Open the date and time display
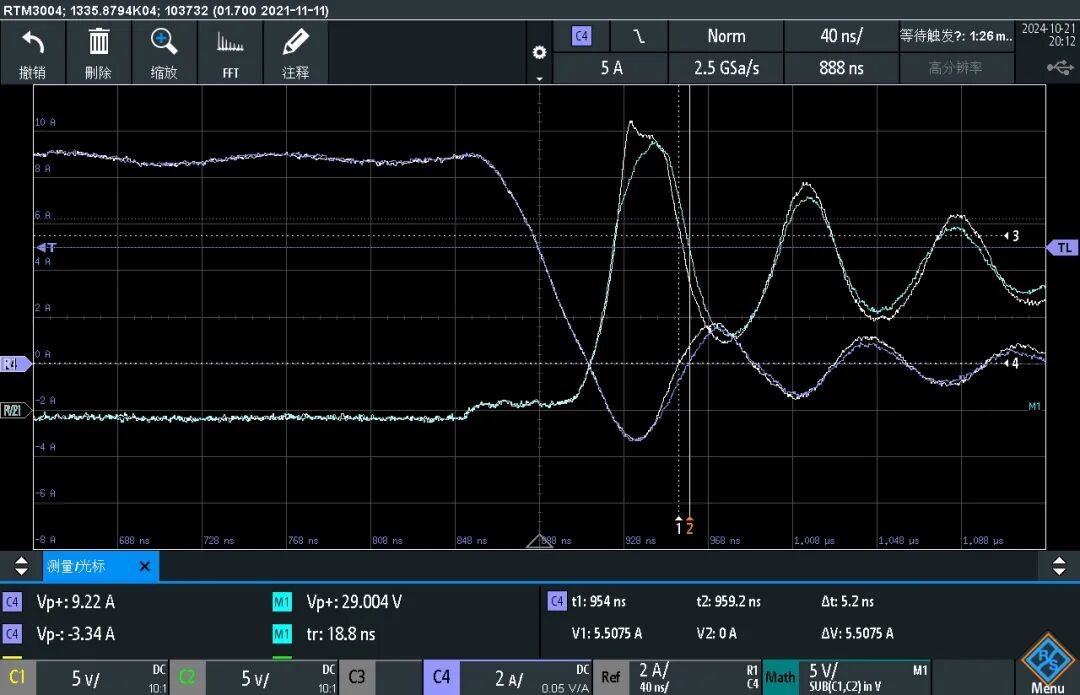Image resolution: width=1080 pixels, height=695 pixels. [x=1048, y=34]
